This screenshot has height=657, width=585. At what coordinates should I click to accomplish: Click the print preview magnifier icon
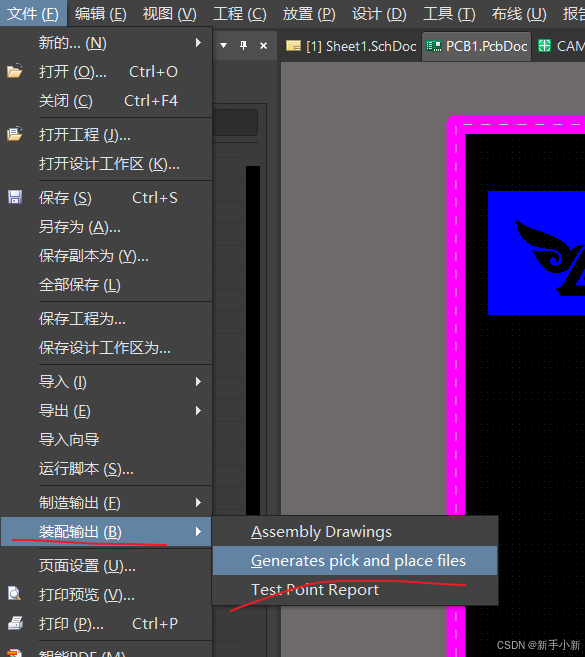pyautogui.click(x=15, y=594)
